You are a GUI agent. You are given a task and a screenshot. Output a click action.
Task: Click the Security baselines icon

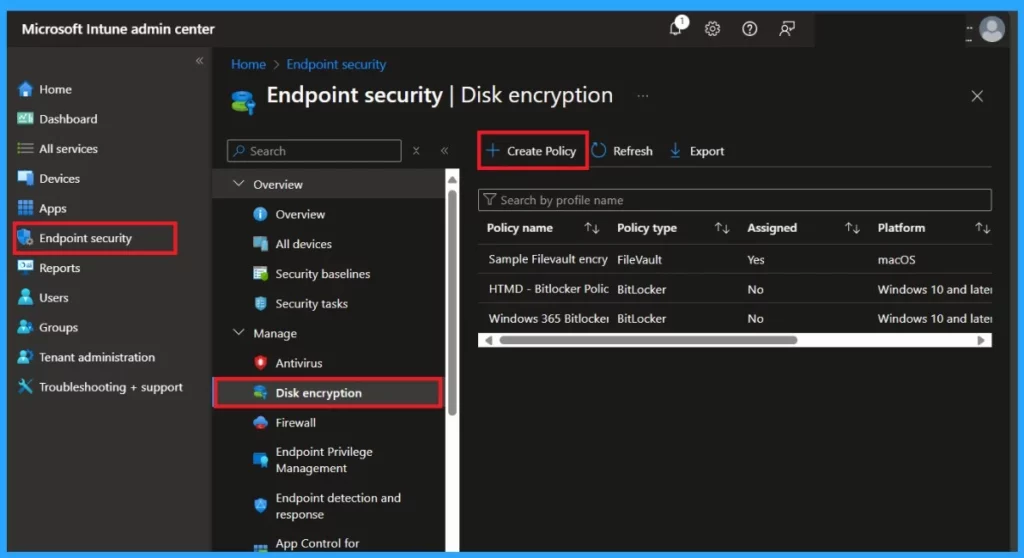coord(261,273)
